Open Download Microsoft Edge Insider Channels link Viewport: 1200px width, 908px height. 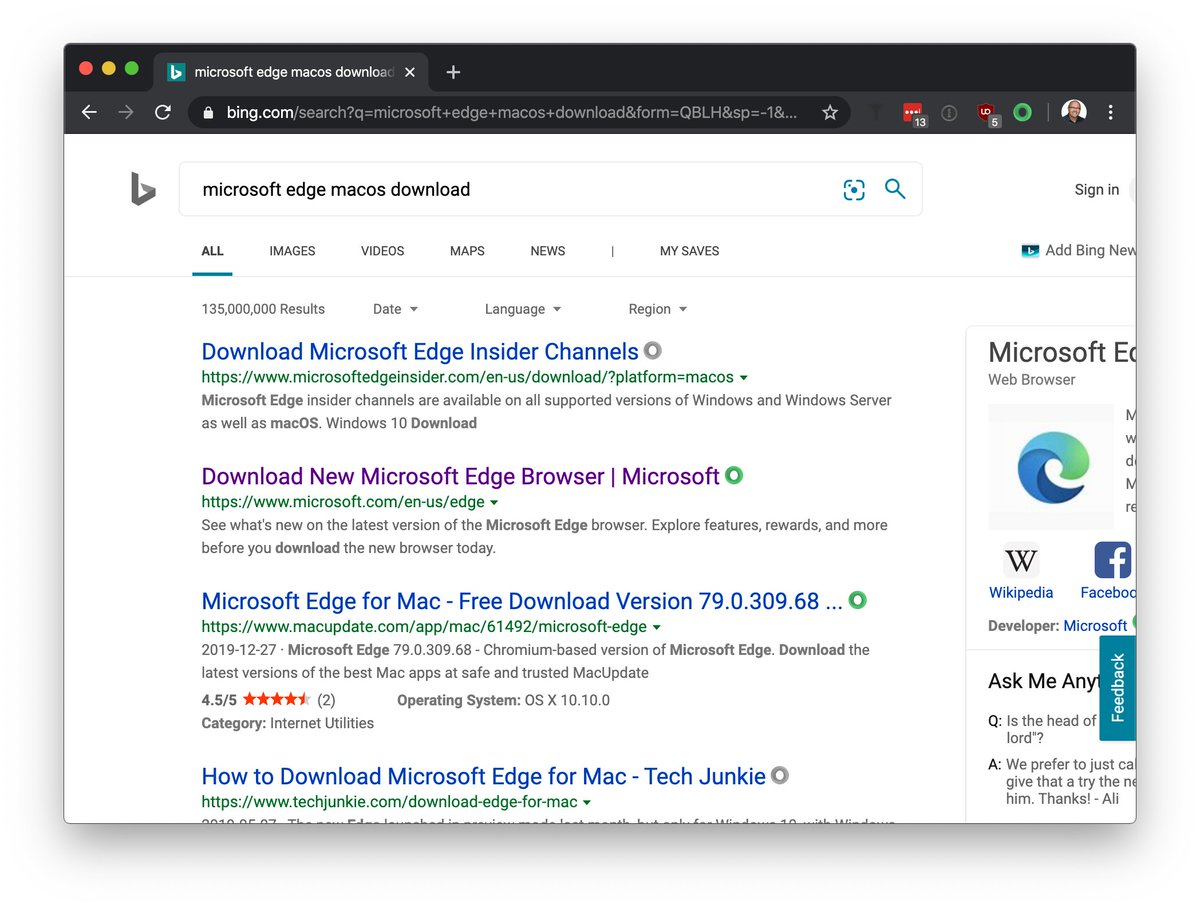pyautogui.click(x=420, y=352)
